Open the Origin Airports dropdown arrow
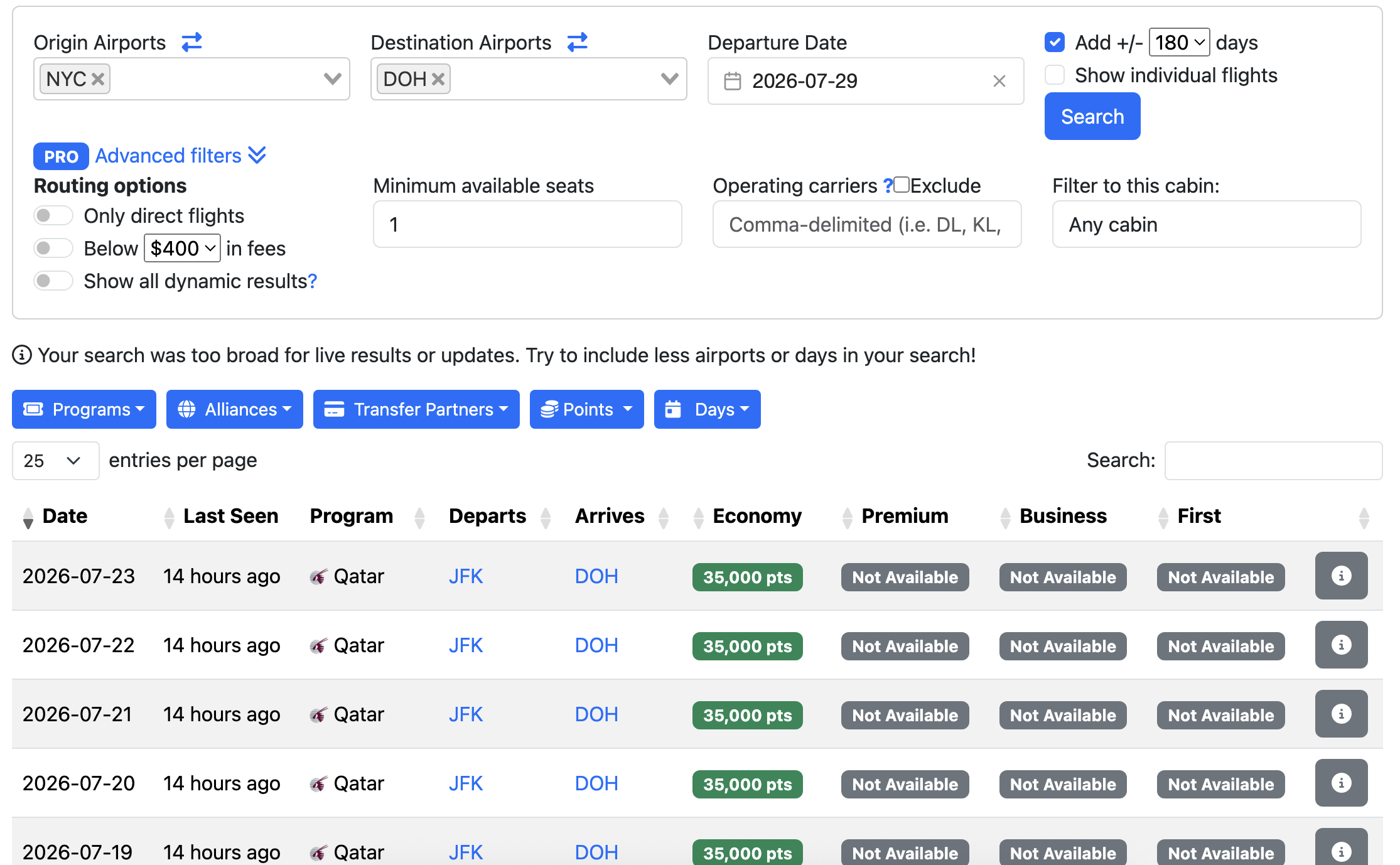Screen dimensions: 1400x865 point(333,79)
